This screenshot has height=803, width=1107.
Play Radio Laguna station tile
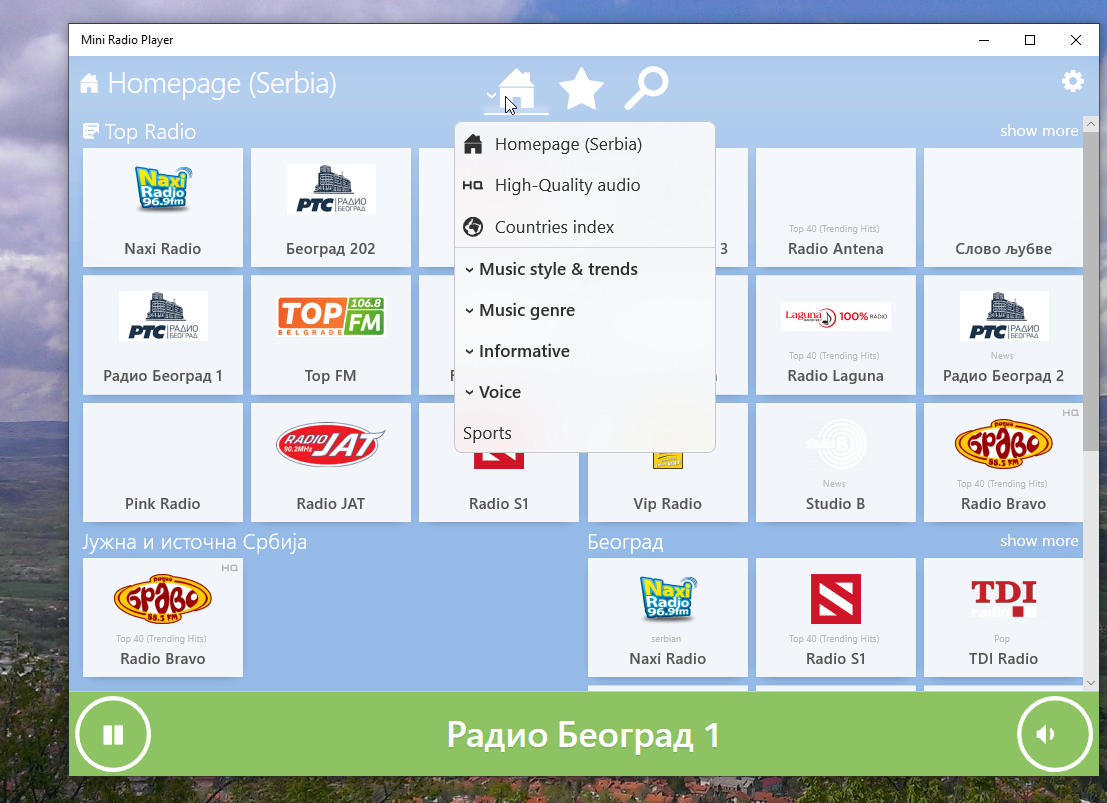point(836,335)
